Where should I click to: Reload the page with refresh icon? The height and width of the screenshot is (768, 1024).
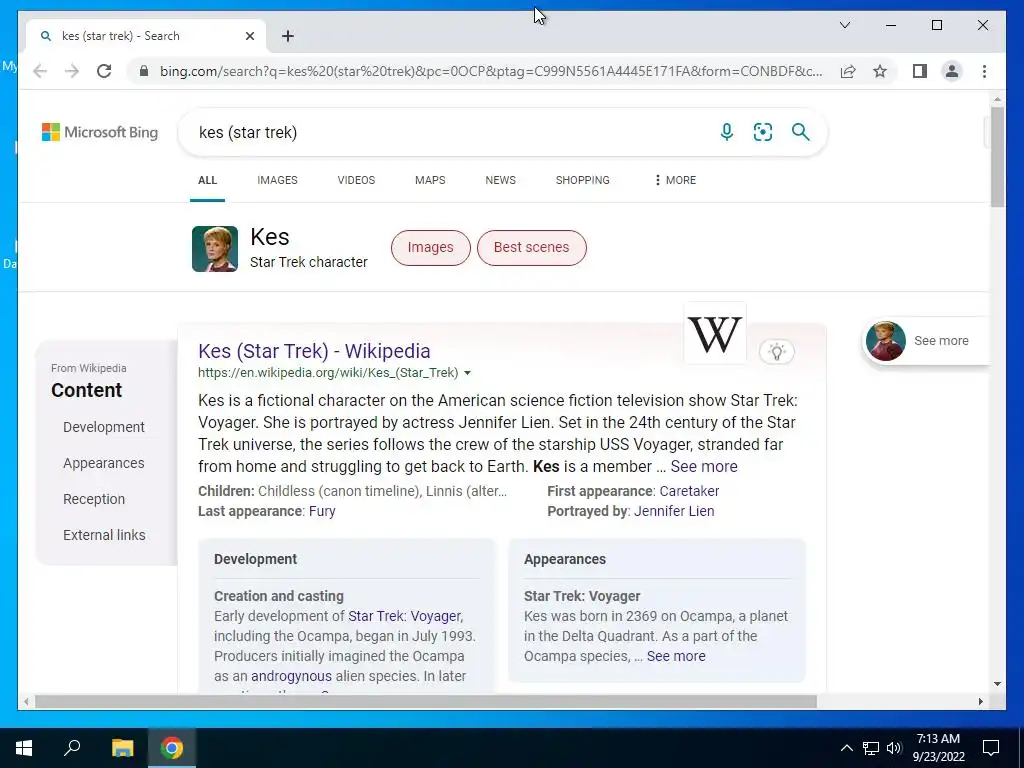pyautogui.click(x=104, y=71)
